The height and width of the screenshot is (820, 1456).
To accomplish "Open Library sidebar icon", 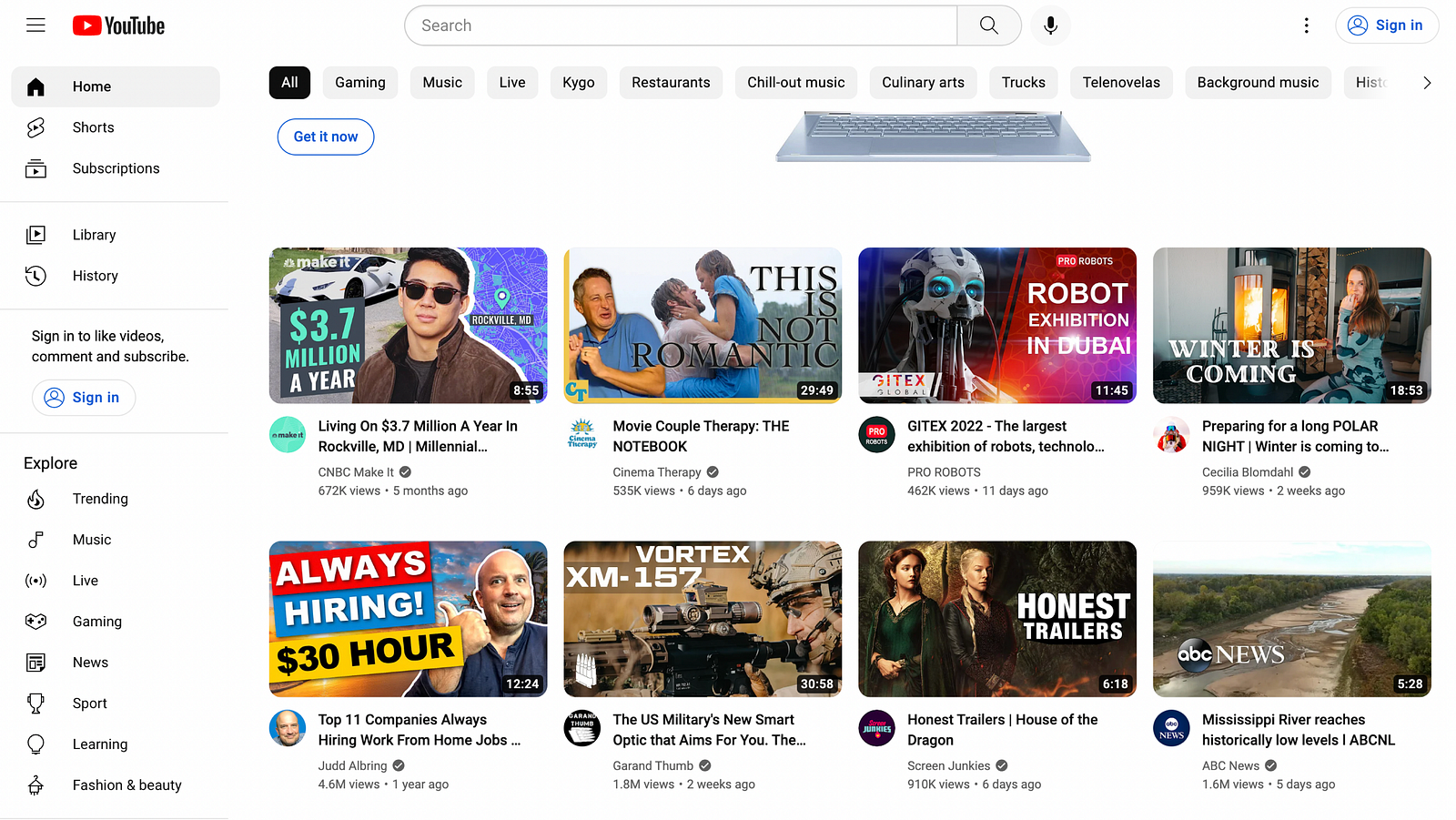I will (x=35, y=235).
